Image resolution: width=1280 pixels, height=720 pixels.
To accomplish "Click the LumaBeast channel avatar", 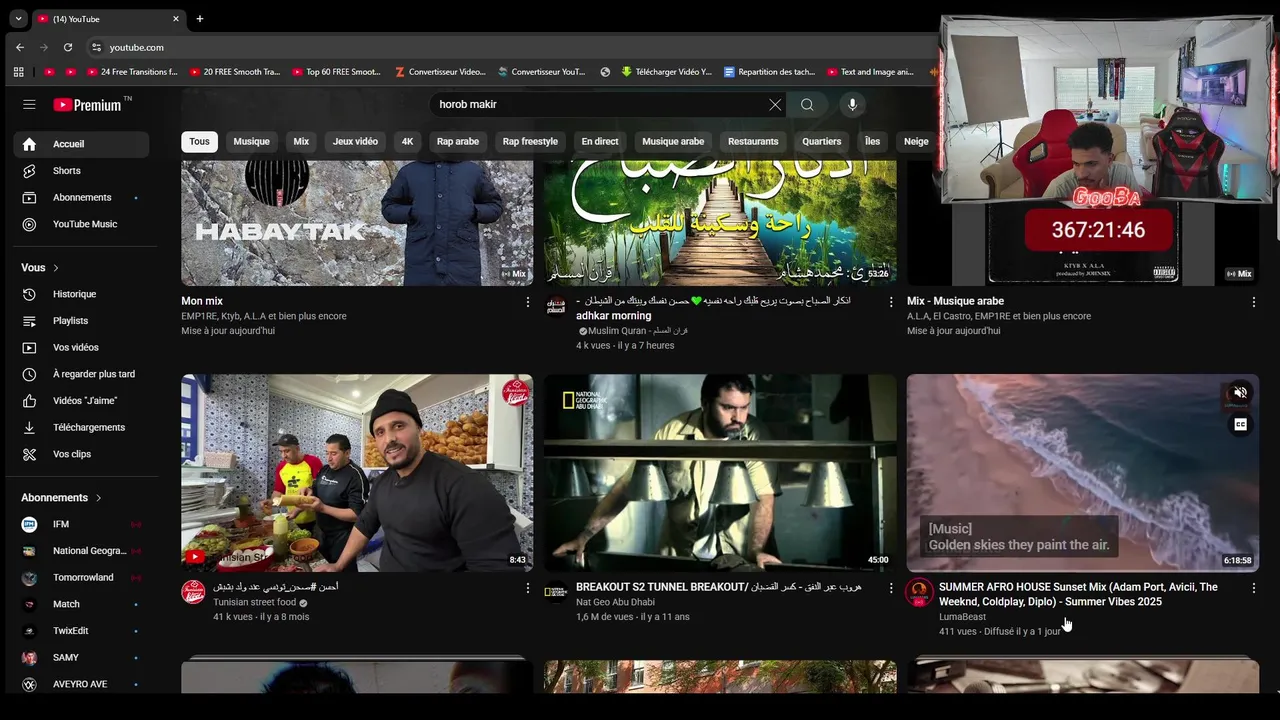I will pos(919,592).
